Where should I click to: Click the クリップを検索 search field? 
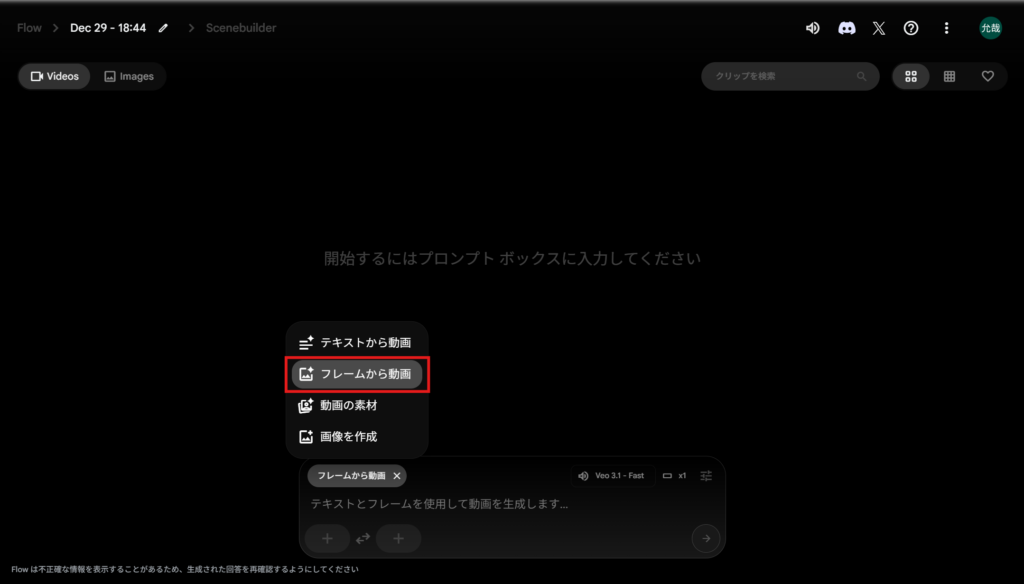[x=780, y=76]
